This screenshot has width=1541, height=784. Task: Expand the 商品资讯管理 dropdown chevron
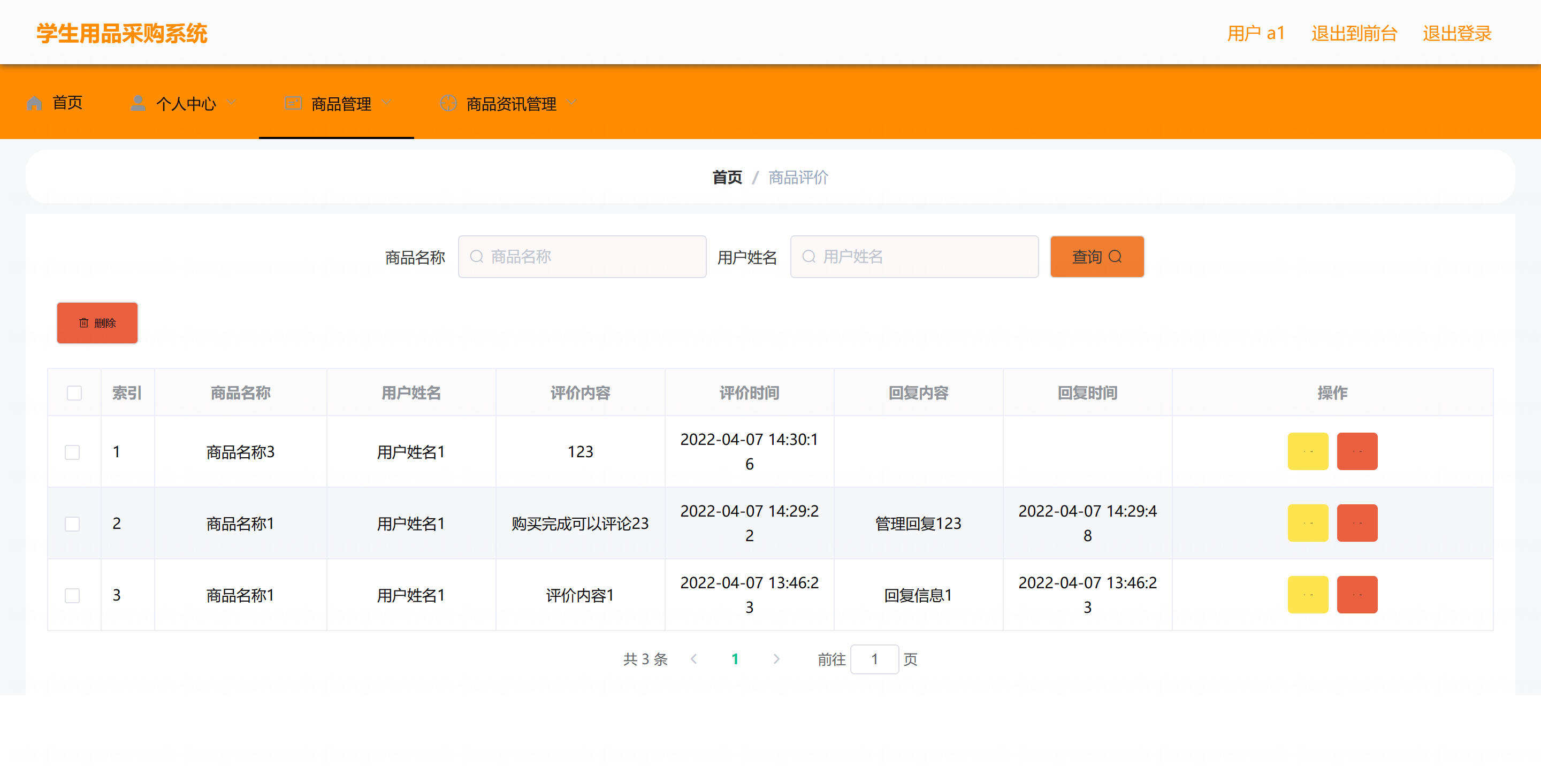(x=571, y=103)
